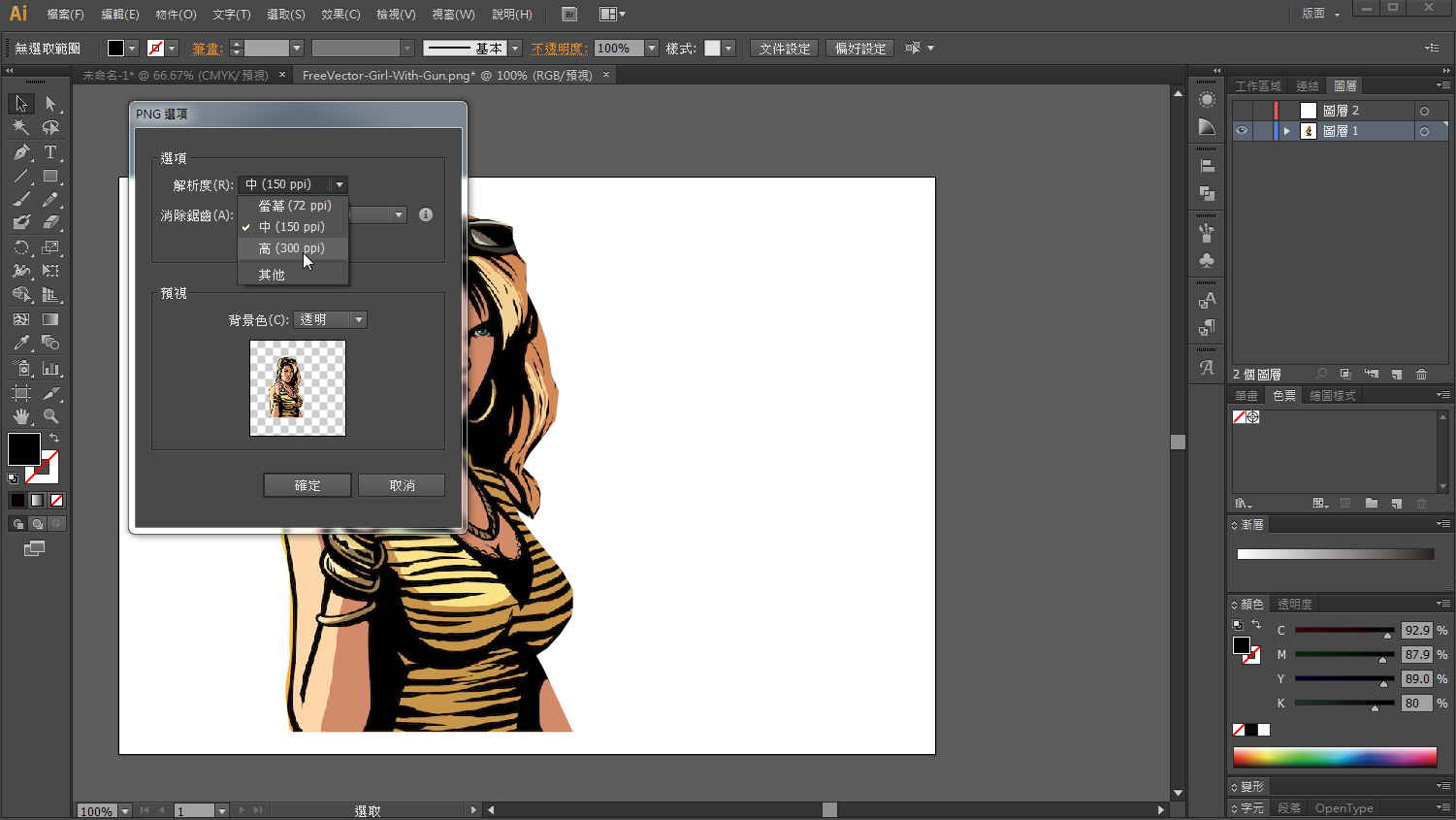This screenshot has height=820, width=1456.
Task: Switch to the 透明度 panel tab
Action: point(1295,605)
